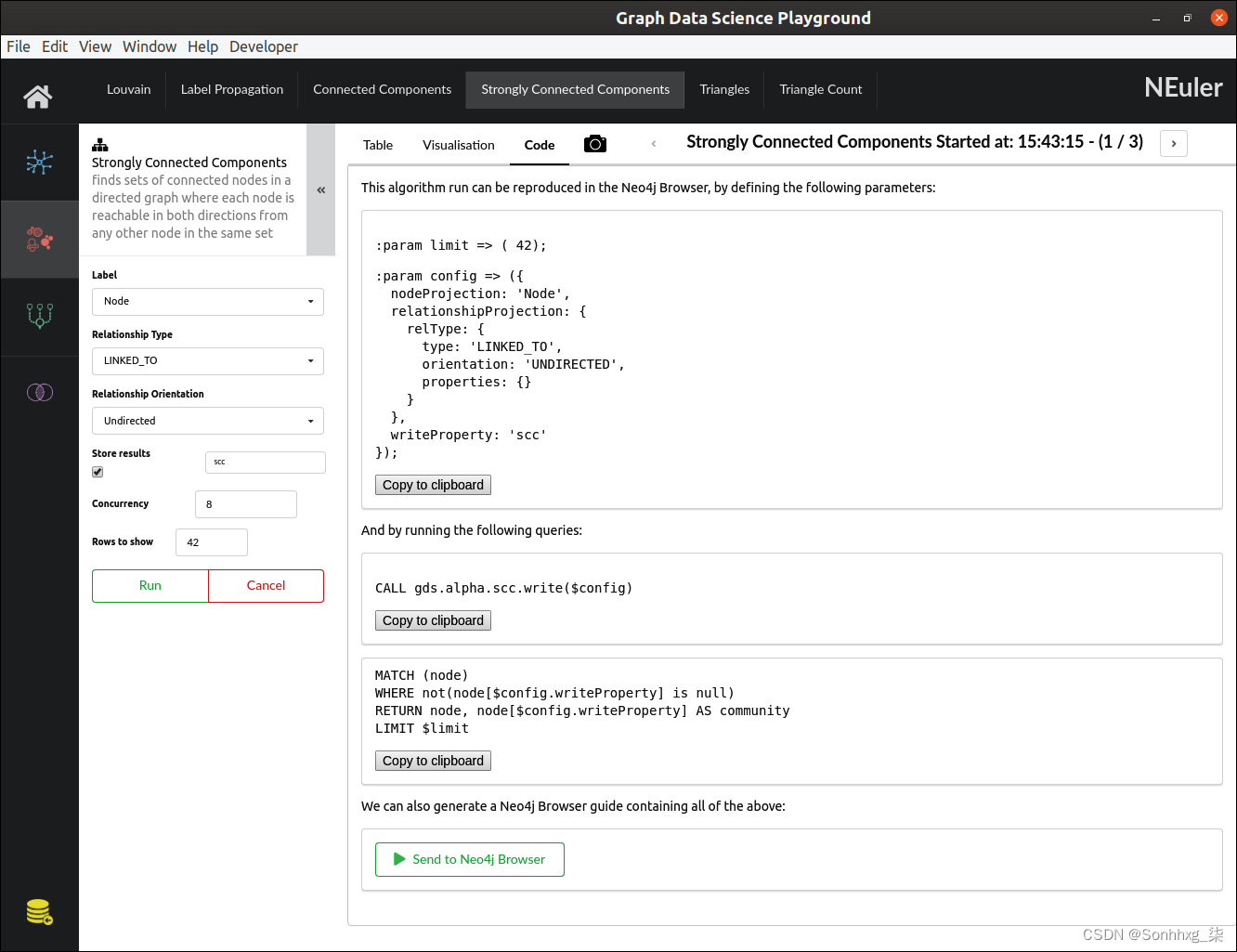Open the Relationship Type dropdown

[x=208, y=360]
